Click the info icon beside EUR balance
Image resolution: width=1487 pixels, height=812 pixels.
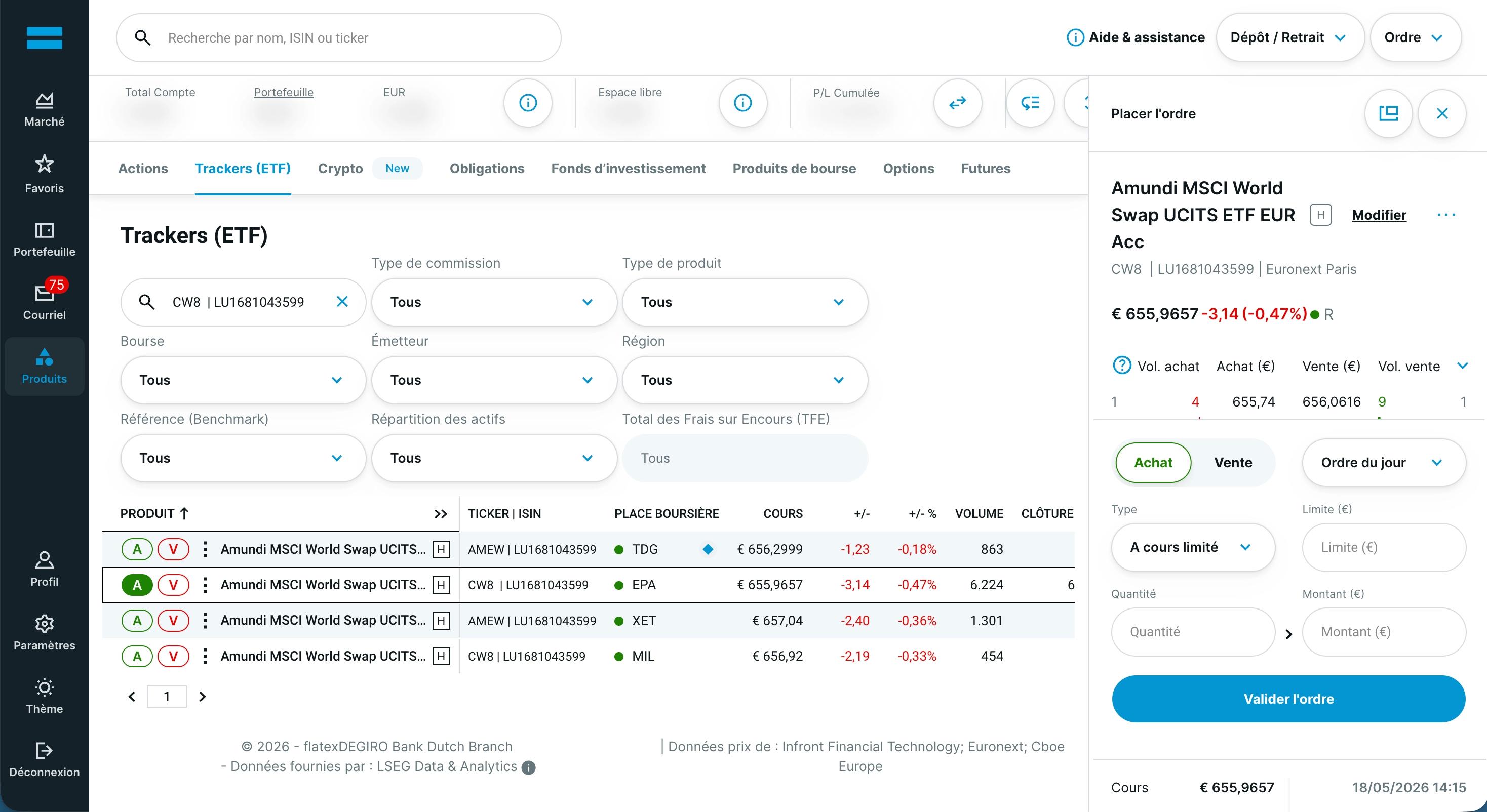[x=528, y=103]
